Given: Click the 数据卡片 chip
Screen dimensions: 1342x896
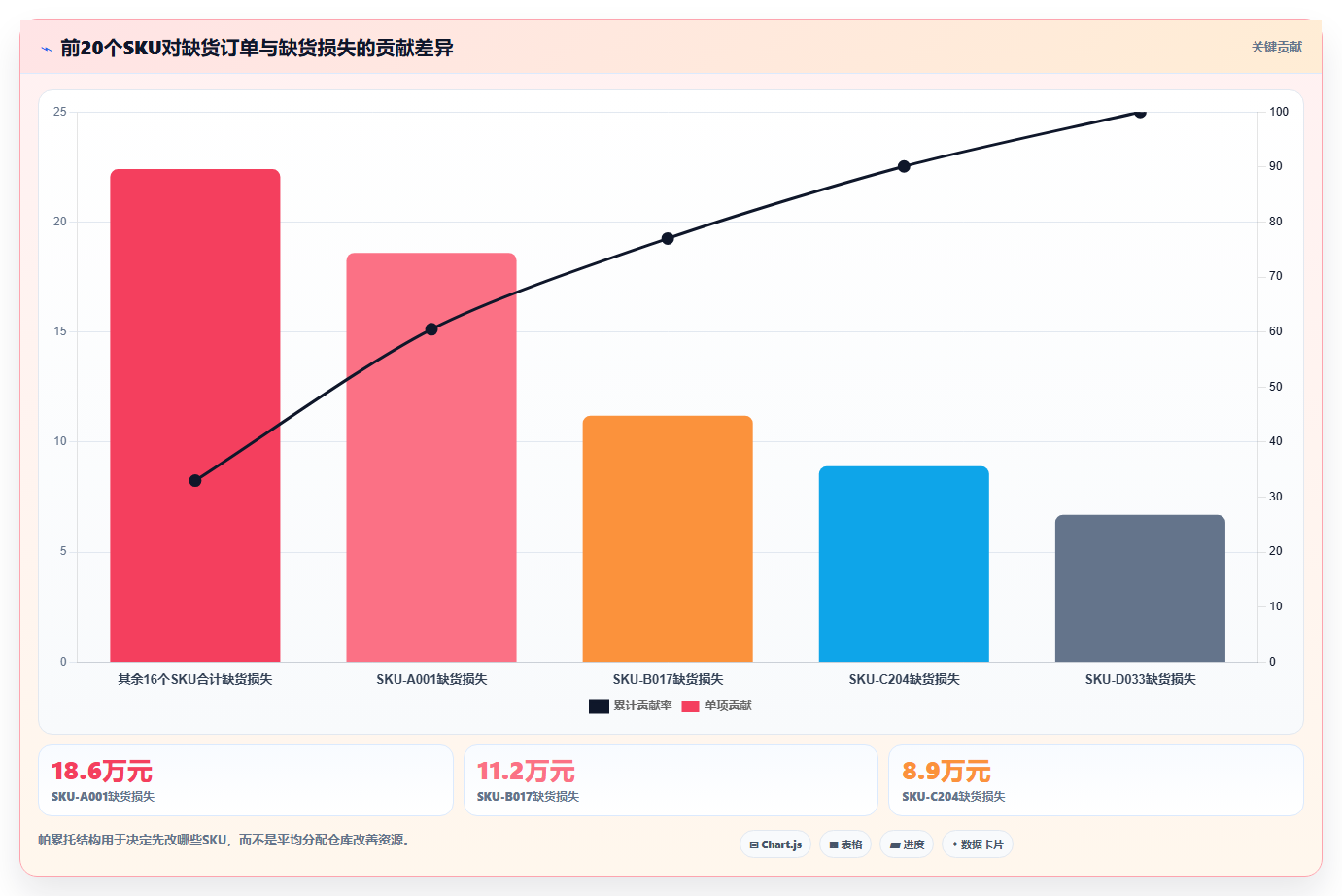Looking at the screenshot, I should (978, 844).
